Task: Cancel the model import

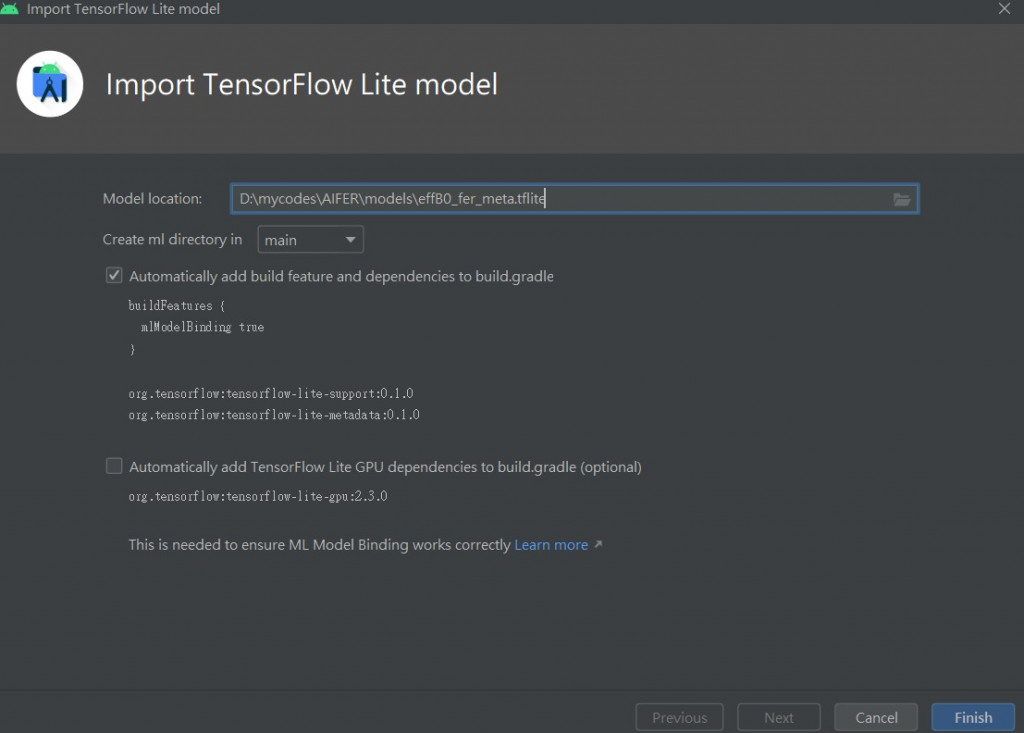Action: 876,717
